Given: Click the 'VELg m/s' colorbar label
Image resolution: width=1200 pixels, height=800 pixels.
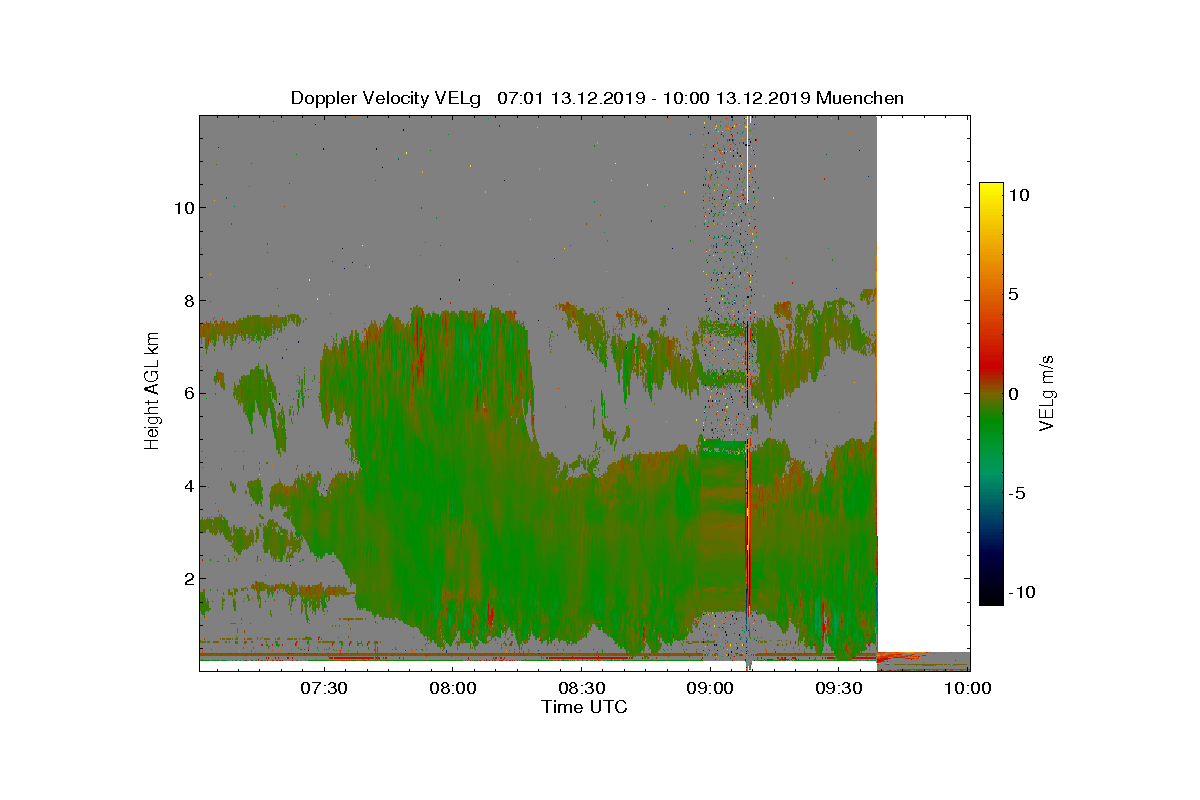Looking at the screenshot, I should 1047,393.
